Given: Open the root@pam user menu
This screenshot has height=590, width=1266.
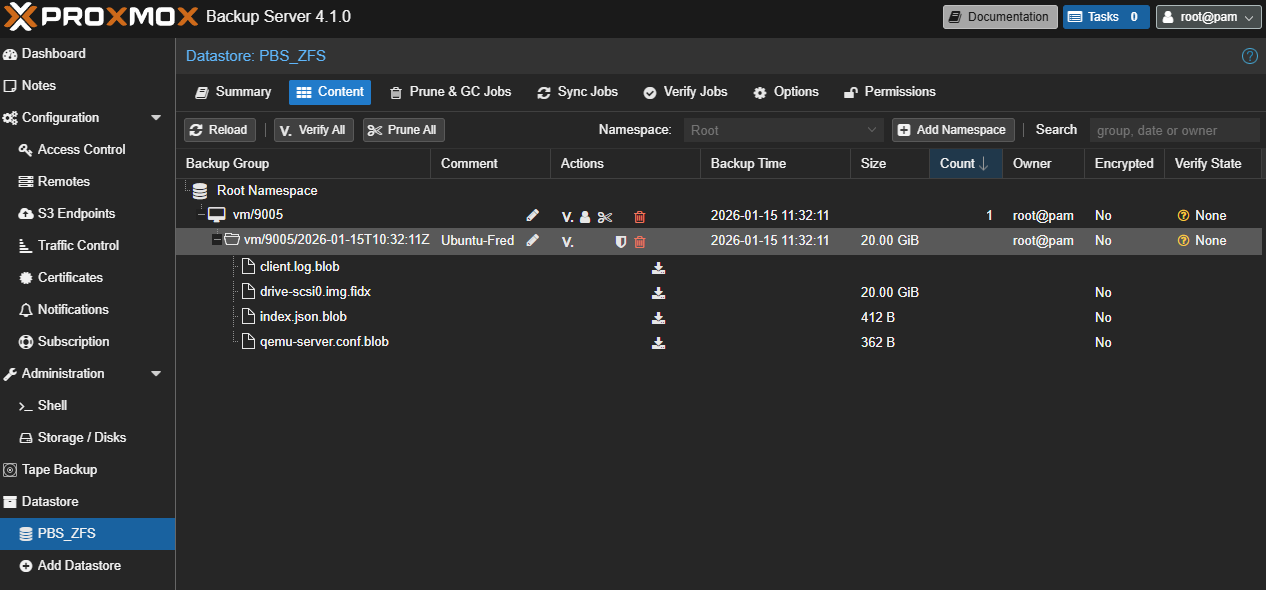Looking at the screenshot, I should click(x=1208, y=17).
